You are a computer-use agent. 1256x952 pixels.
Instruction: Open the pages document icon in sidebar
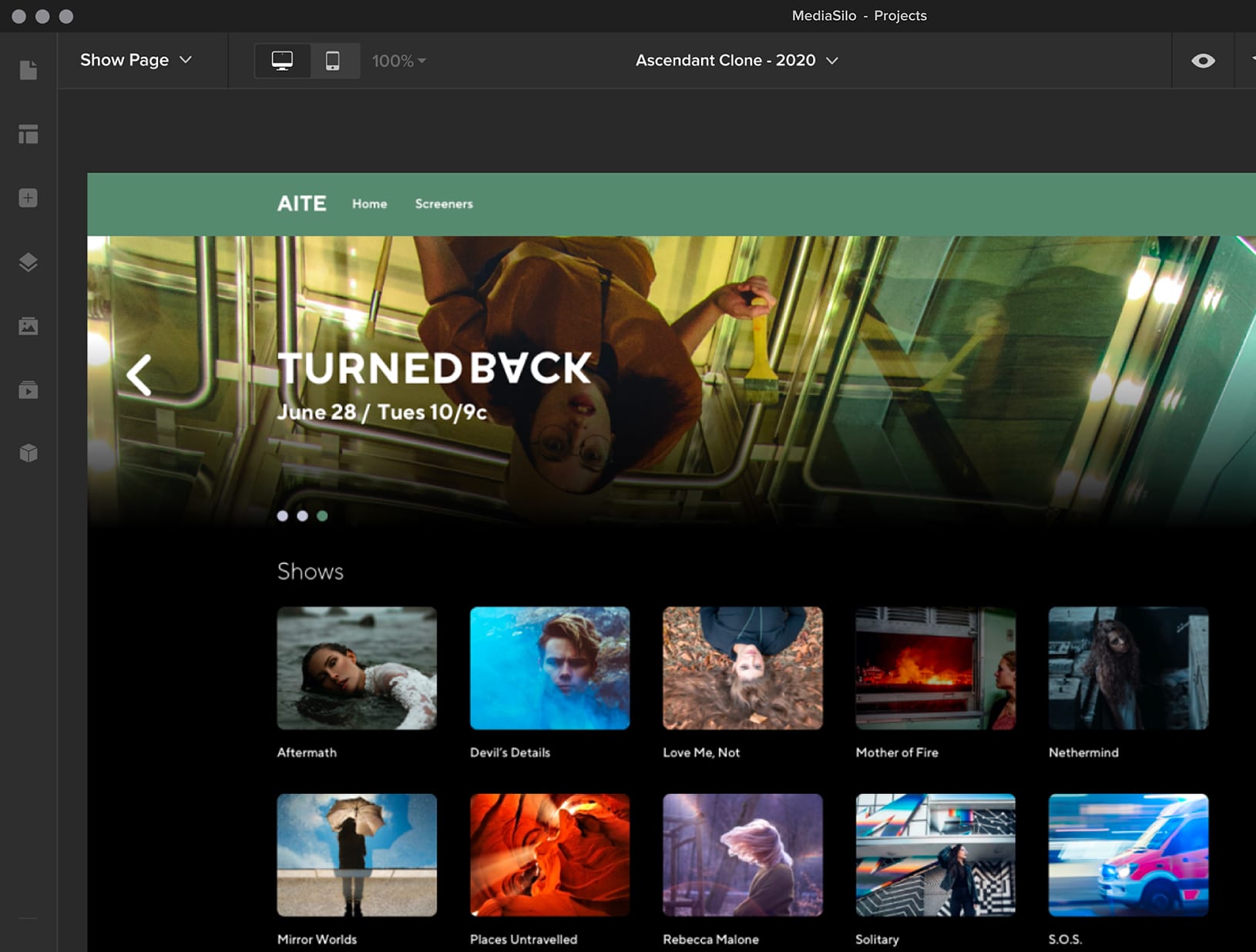(29, 70)
